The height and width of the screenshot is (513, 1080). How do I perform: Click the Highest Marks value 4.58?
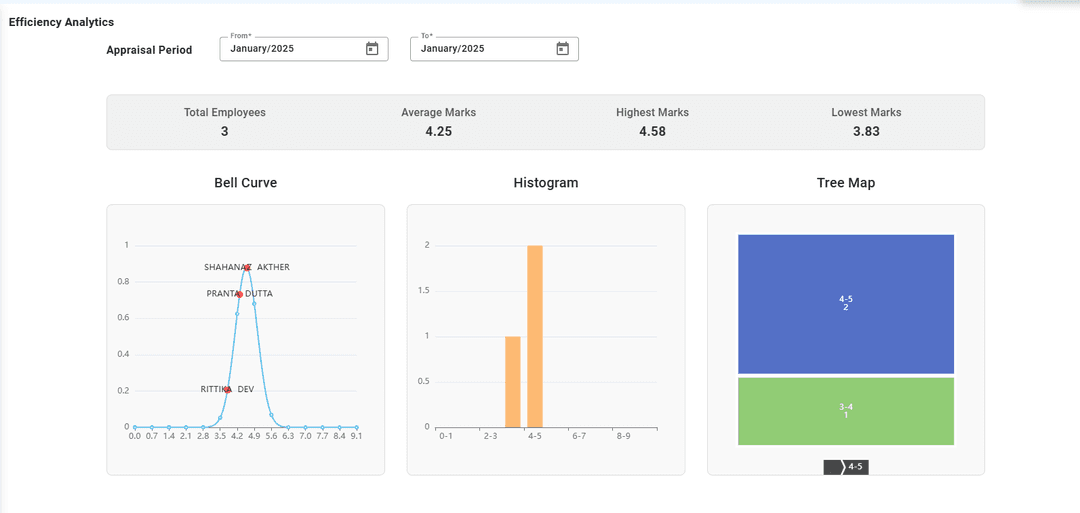[652, 131]
